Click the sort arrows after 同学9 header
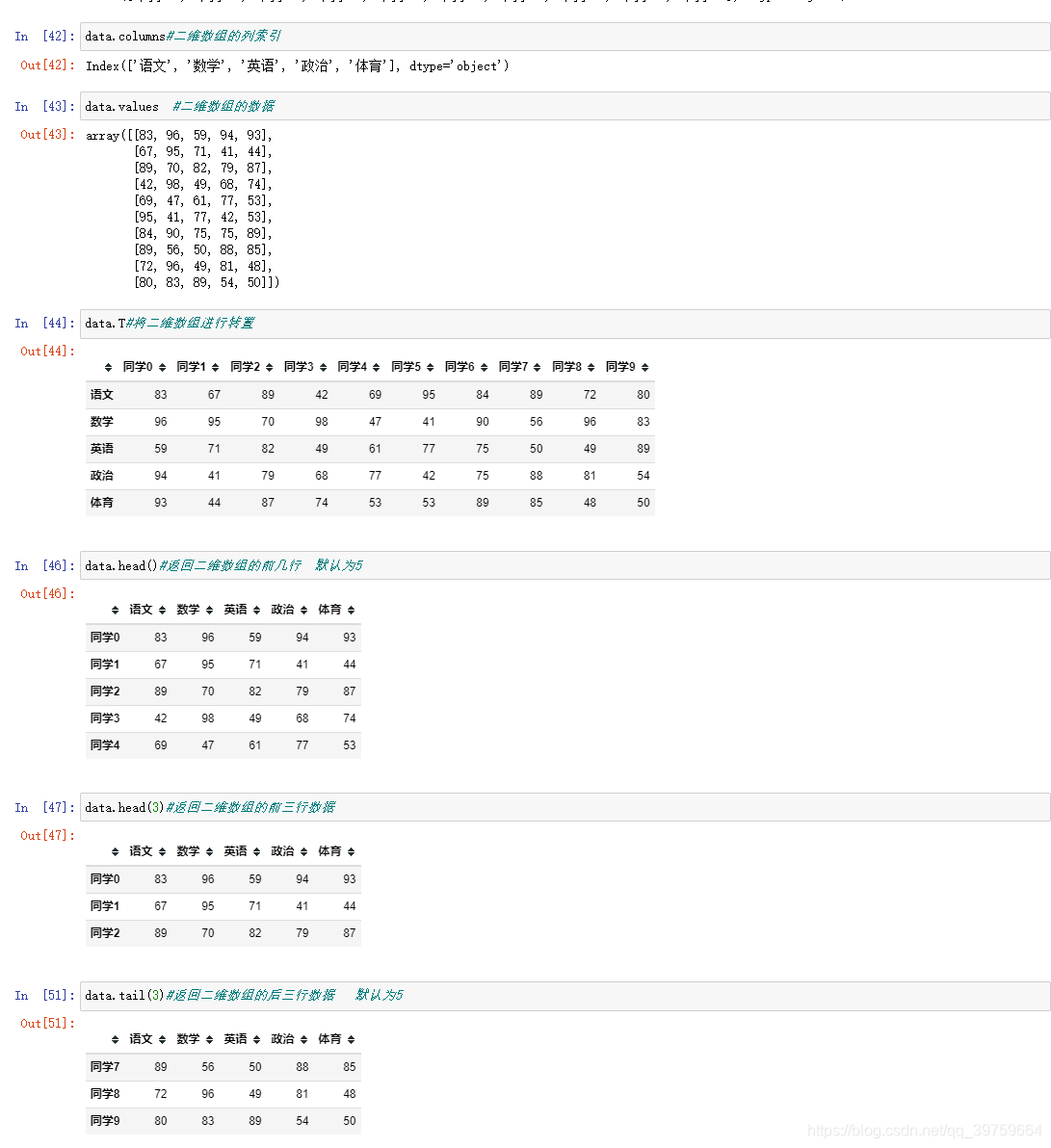Image resolution: width=1051 pixels, height=1148 pixels. point(645,368)
